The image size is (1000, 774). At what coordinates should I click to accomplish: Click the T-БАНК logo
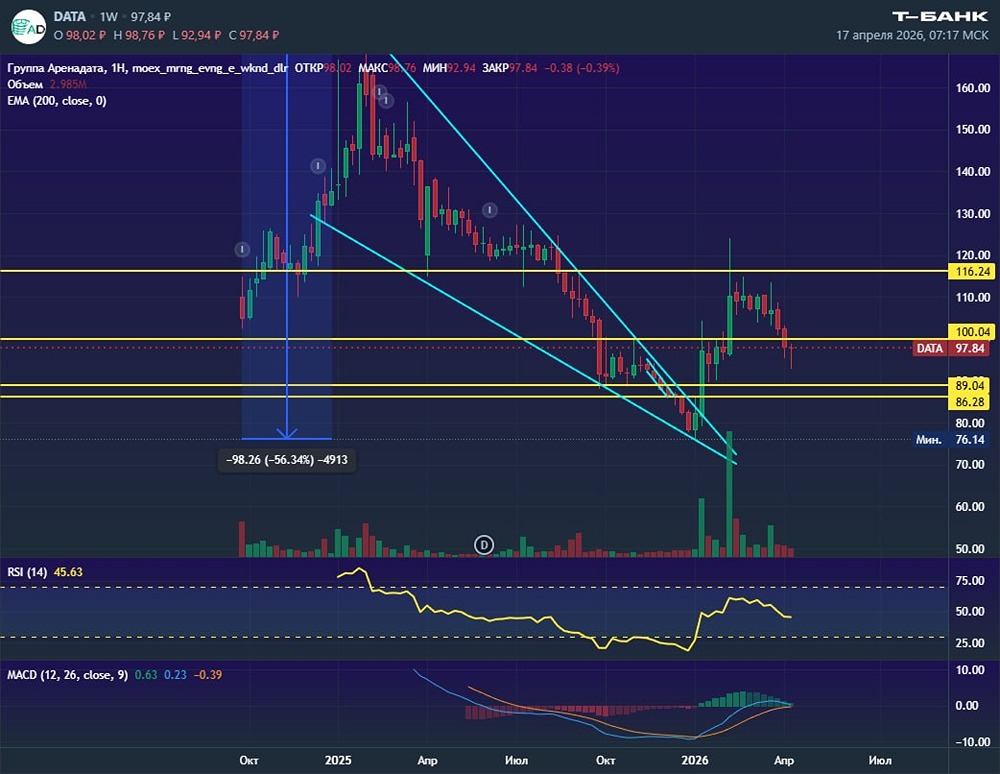point(940,16)
